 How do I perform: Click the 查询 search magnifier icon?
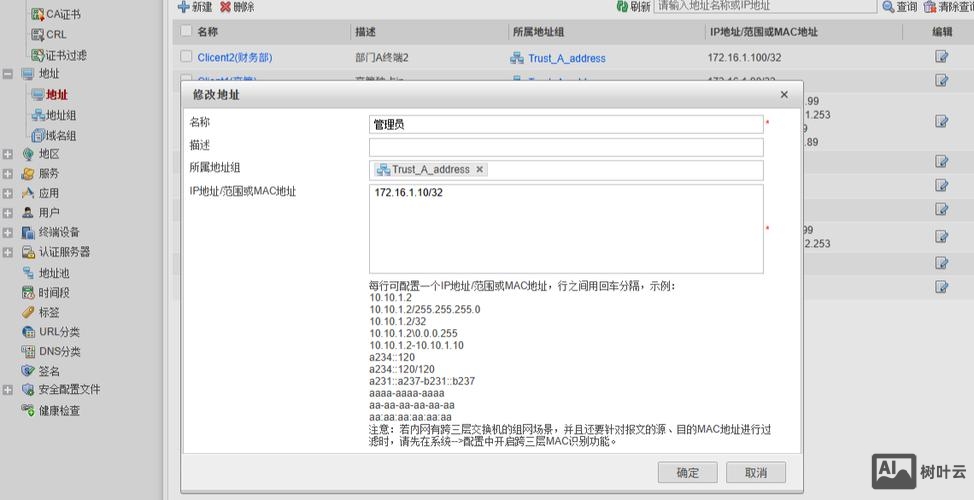point(888,6)
